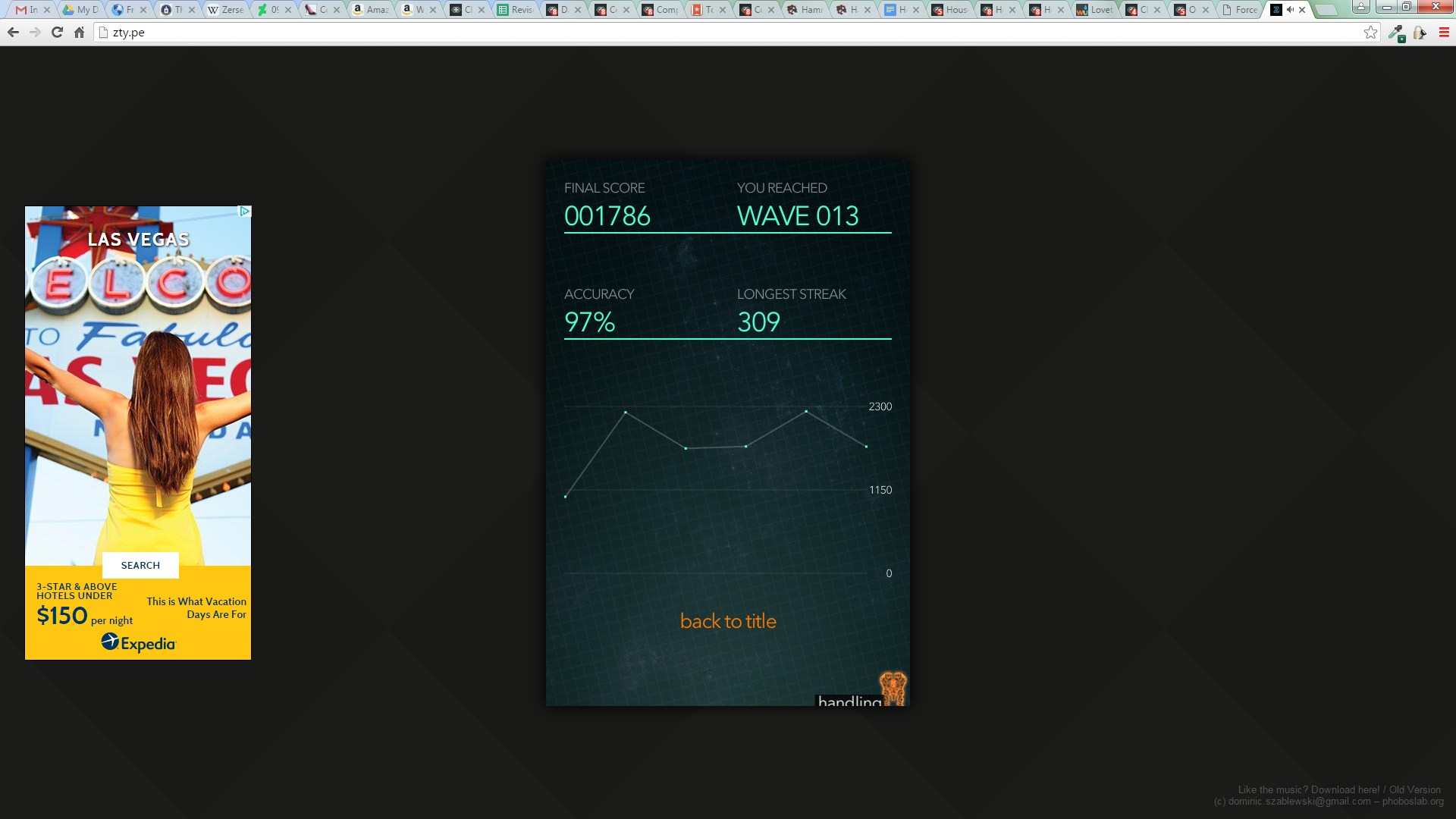Click the 'Download here!' music link
This screenshot has height=819, width=1456.
tap(1345, 789)
